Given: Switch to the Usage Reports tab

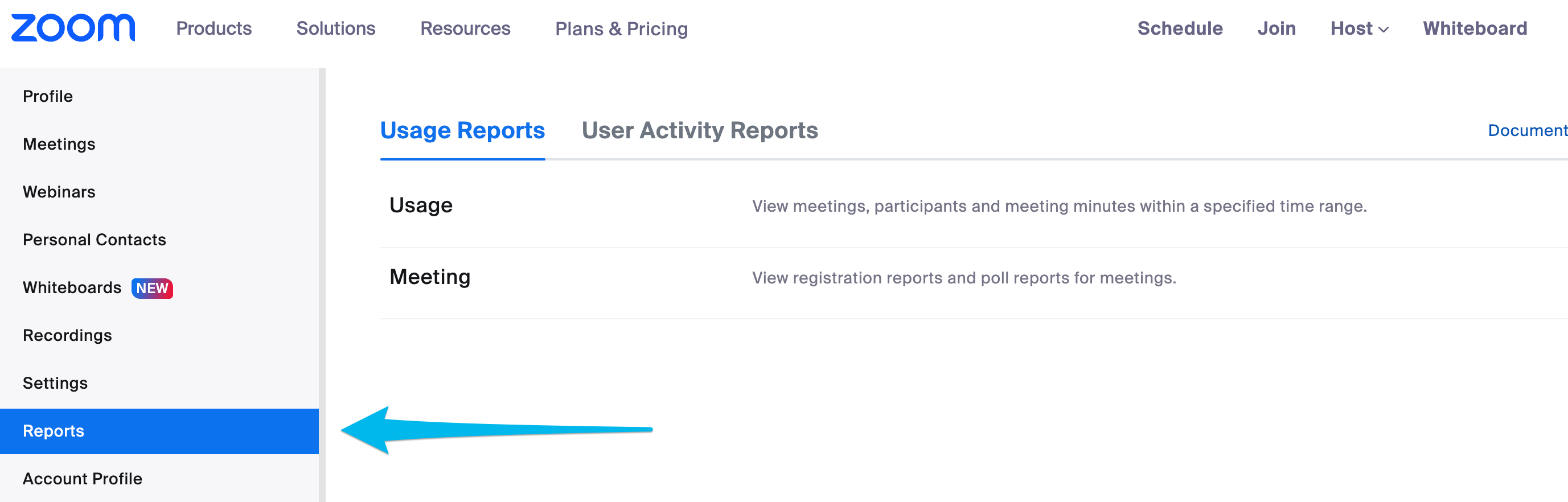Looking at the screenshot, I should pos(462,130).
